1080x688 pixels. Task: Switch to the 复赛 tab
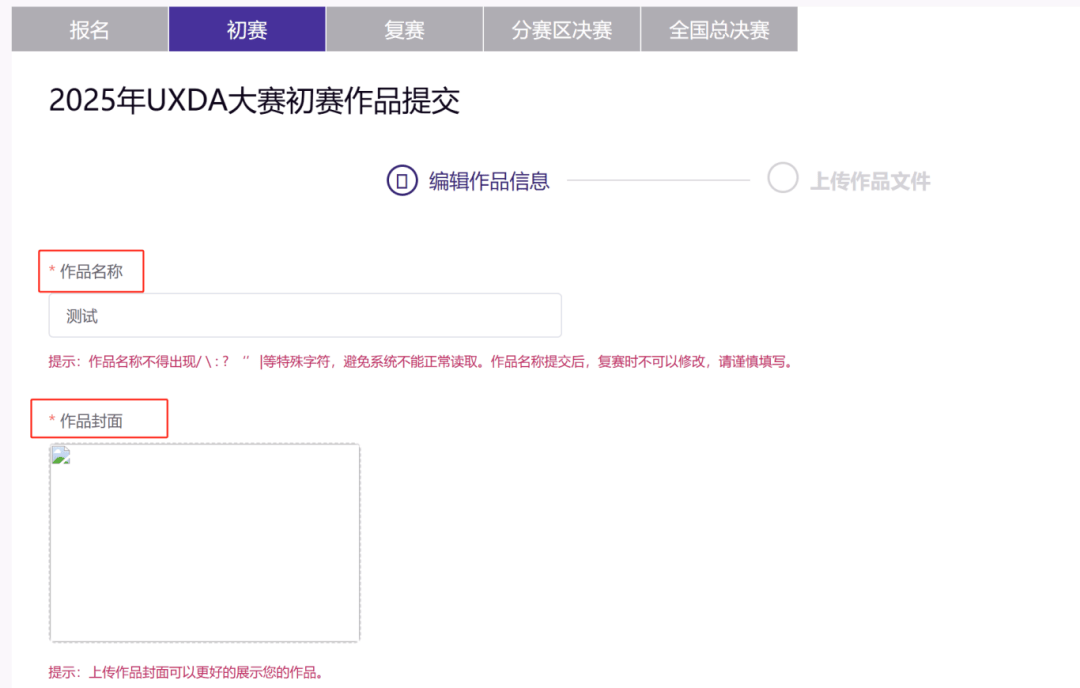tap(404, 30)
